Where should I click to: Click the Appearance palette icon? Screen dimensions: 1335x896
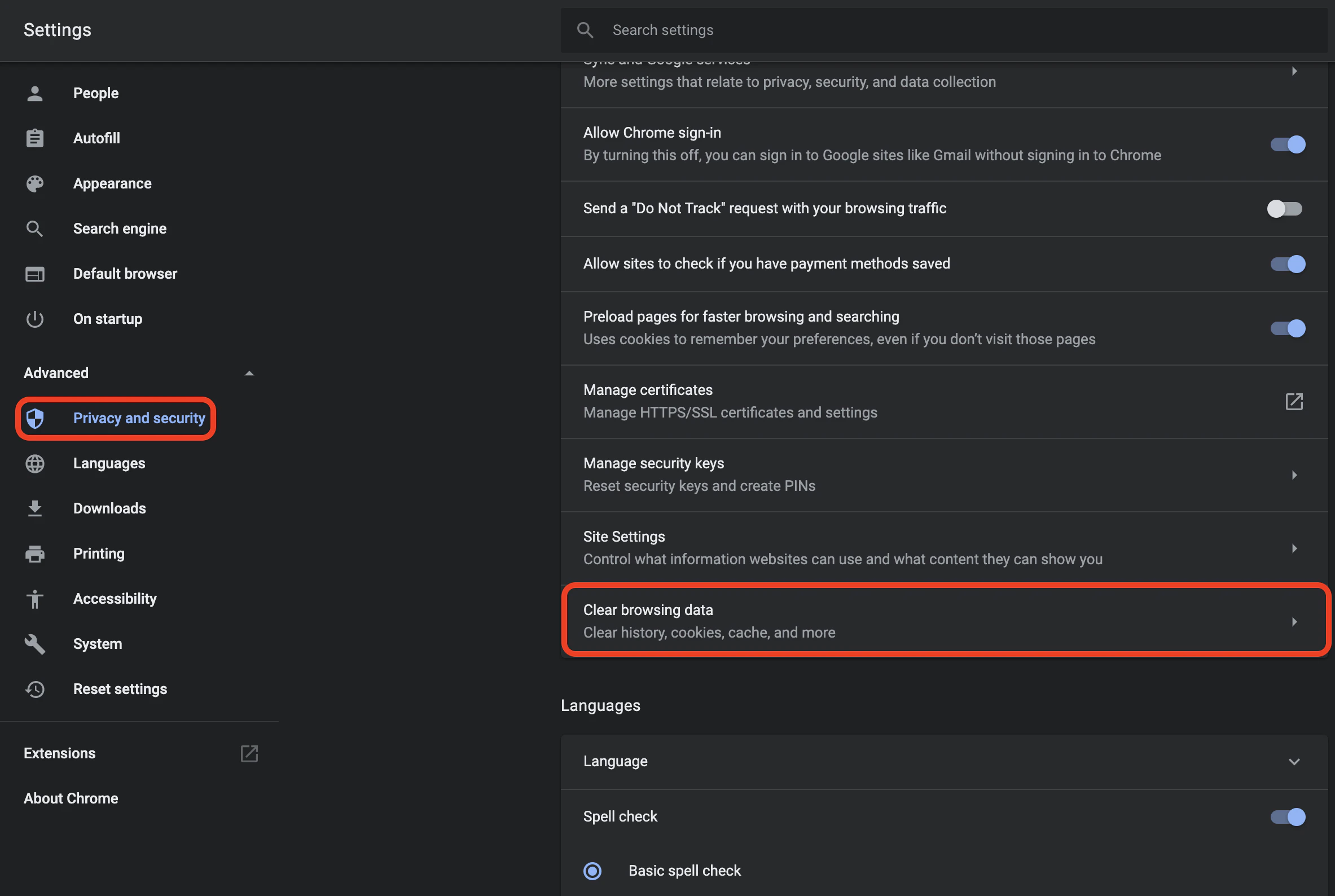[35, 183]
